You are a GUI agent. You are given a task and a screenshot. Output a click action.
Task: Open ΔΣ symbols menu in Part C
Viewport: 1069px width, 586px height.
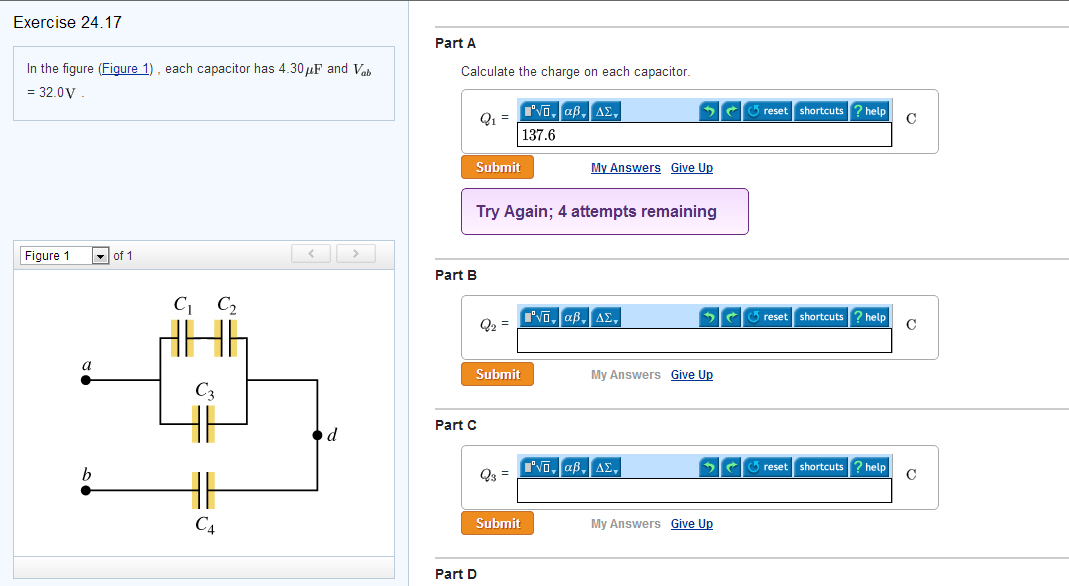(606, 467)
